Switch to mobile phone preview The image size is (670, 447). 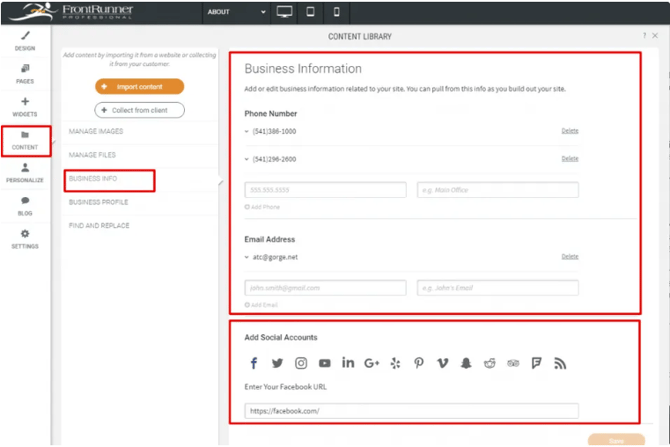click(x=336, y=12)
